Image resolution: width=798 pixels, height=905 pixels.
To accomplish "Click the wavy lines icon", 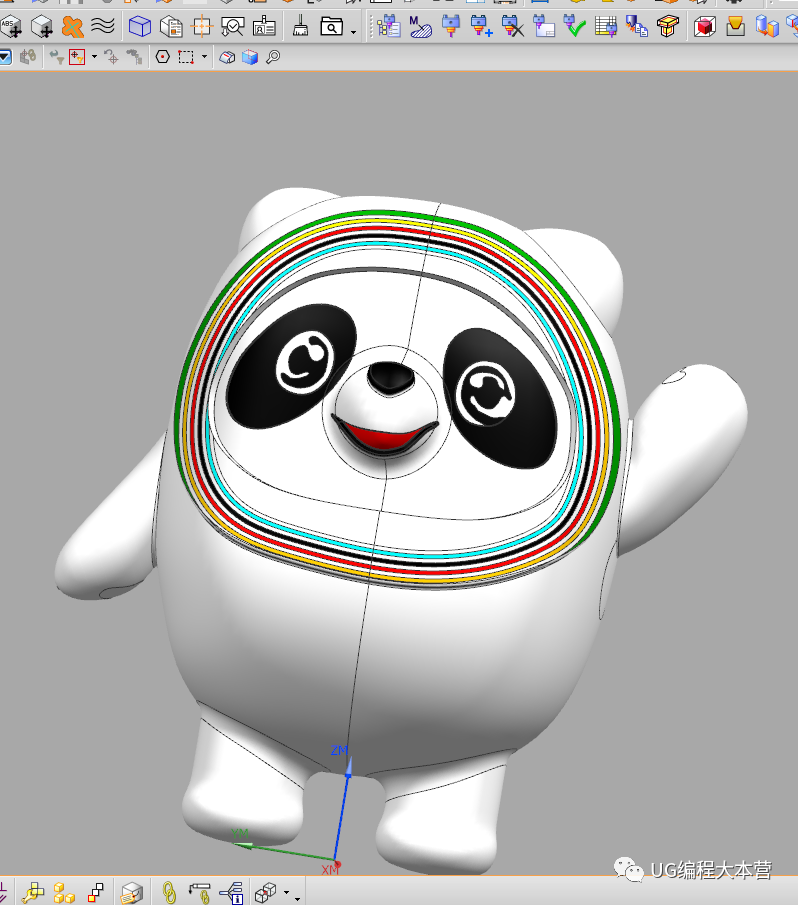I will tap(103, 26).
